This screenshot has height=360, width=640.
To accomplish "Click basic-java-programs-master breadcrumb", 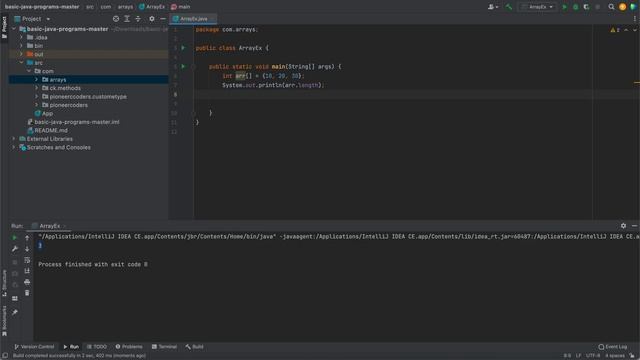I will (42, 7).
